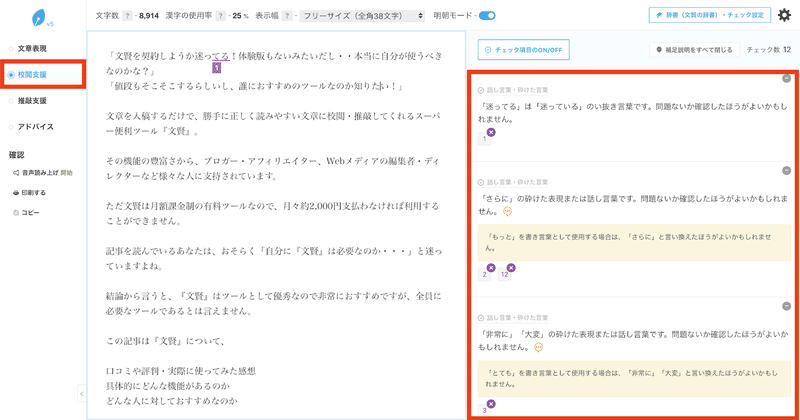Image resolution: width=800 pixels, height=420 pixels.
Task: Click editor line 具体的にどんな機能があるのか
Action: 168,386
